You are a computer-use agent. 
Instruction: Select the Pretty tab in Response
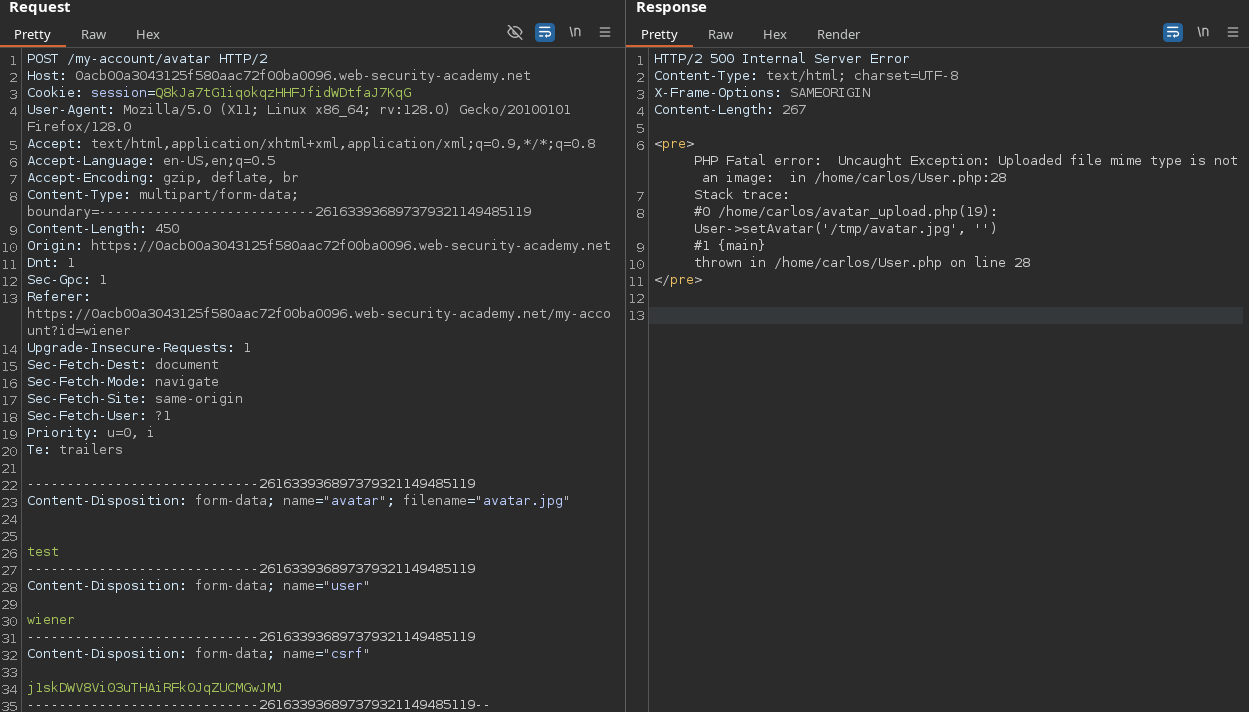659,34
